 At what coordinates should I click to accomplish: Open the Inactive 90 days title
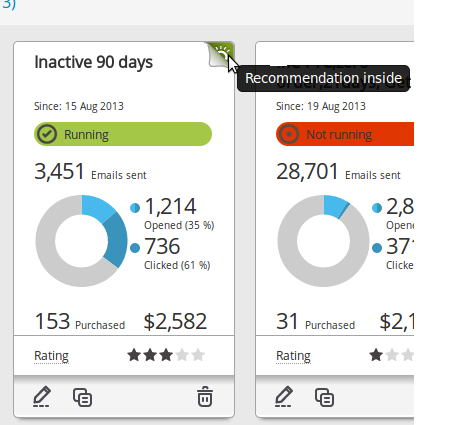pos(94,62)
